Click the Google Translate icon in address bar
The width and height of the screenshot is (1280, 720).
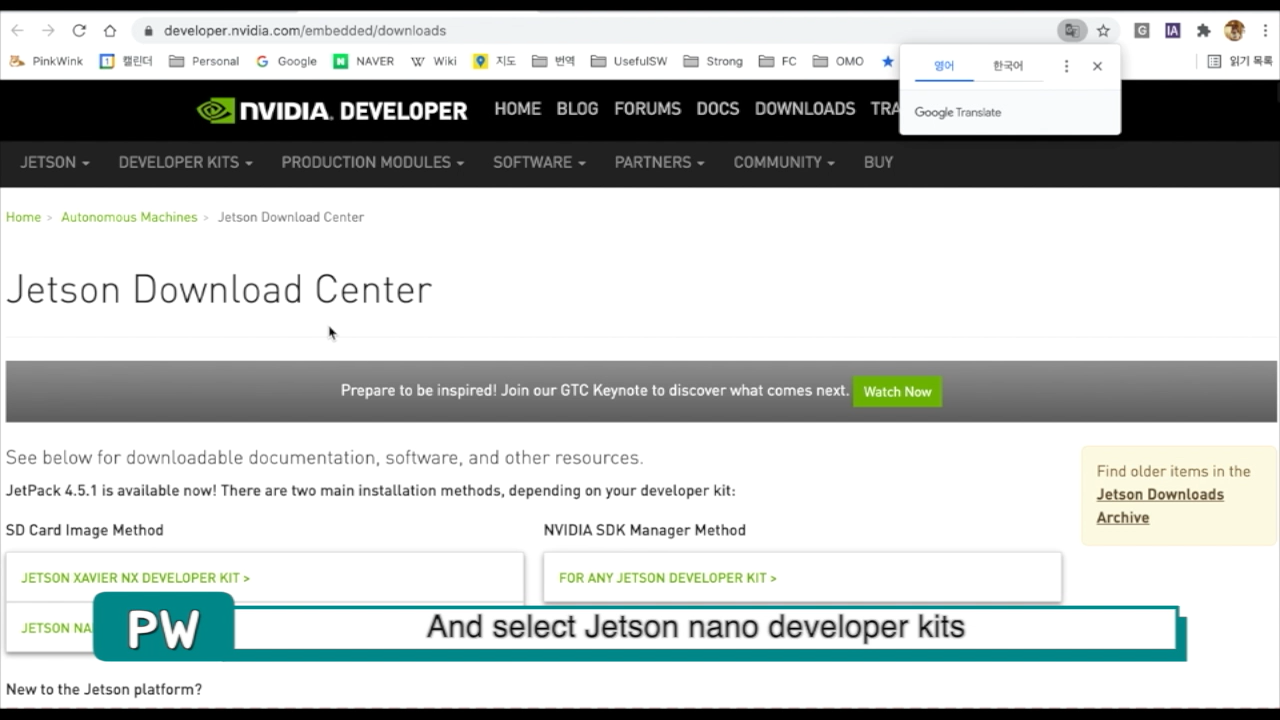1071,31
